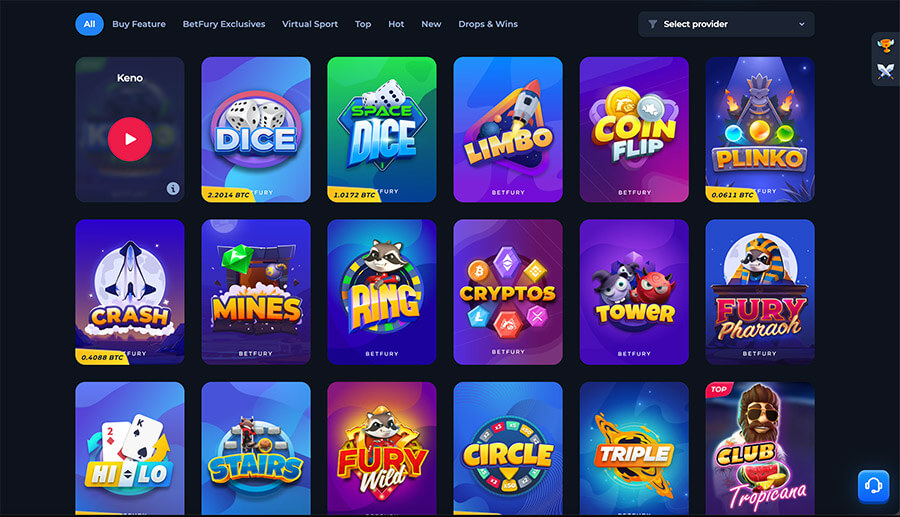The width and height of the screenshot is (900, 517).
Task: Go to Virtual Sport tab
Action: point(310,24)
